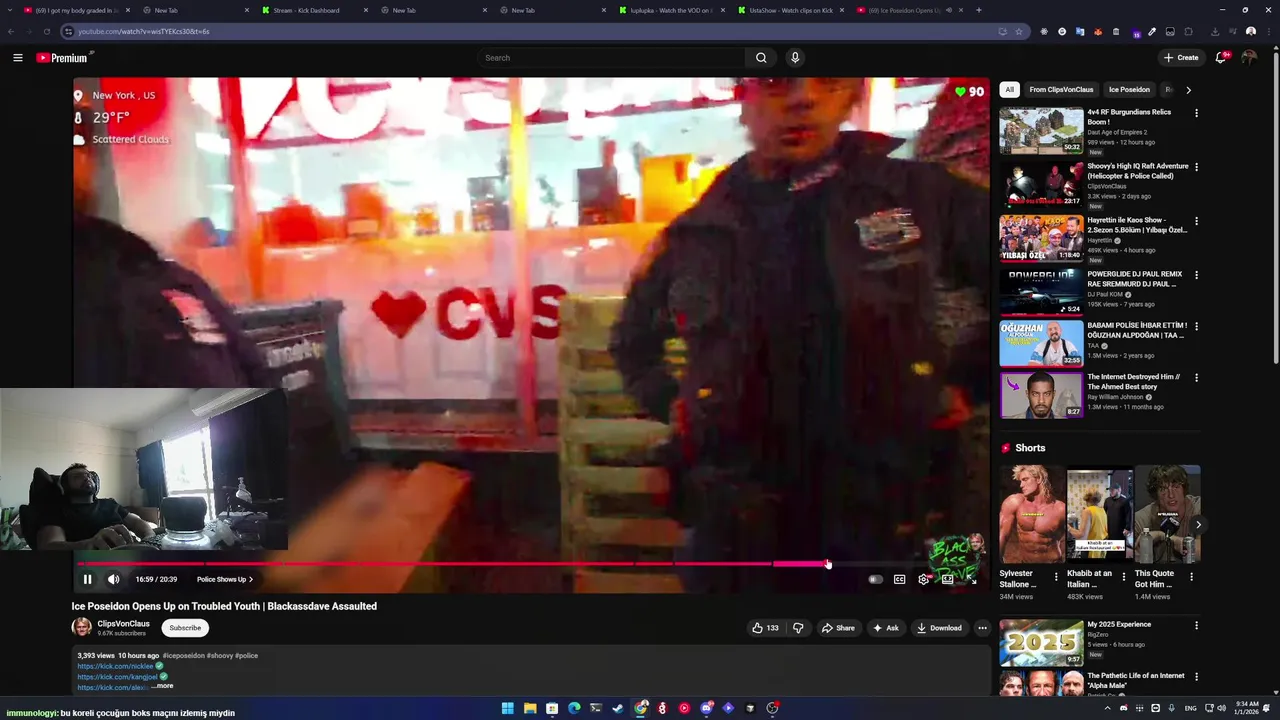
Task: Open options for 'Shoovy's High IQ Raft Adventure'
Action: (x=1196, y=167)
